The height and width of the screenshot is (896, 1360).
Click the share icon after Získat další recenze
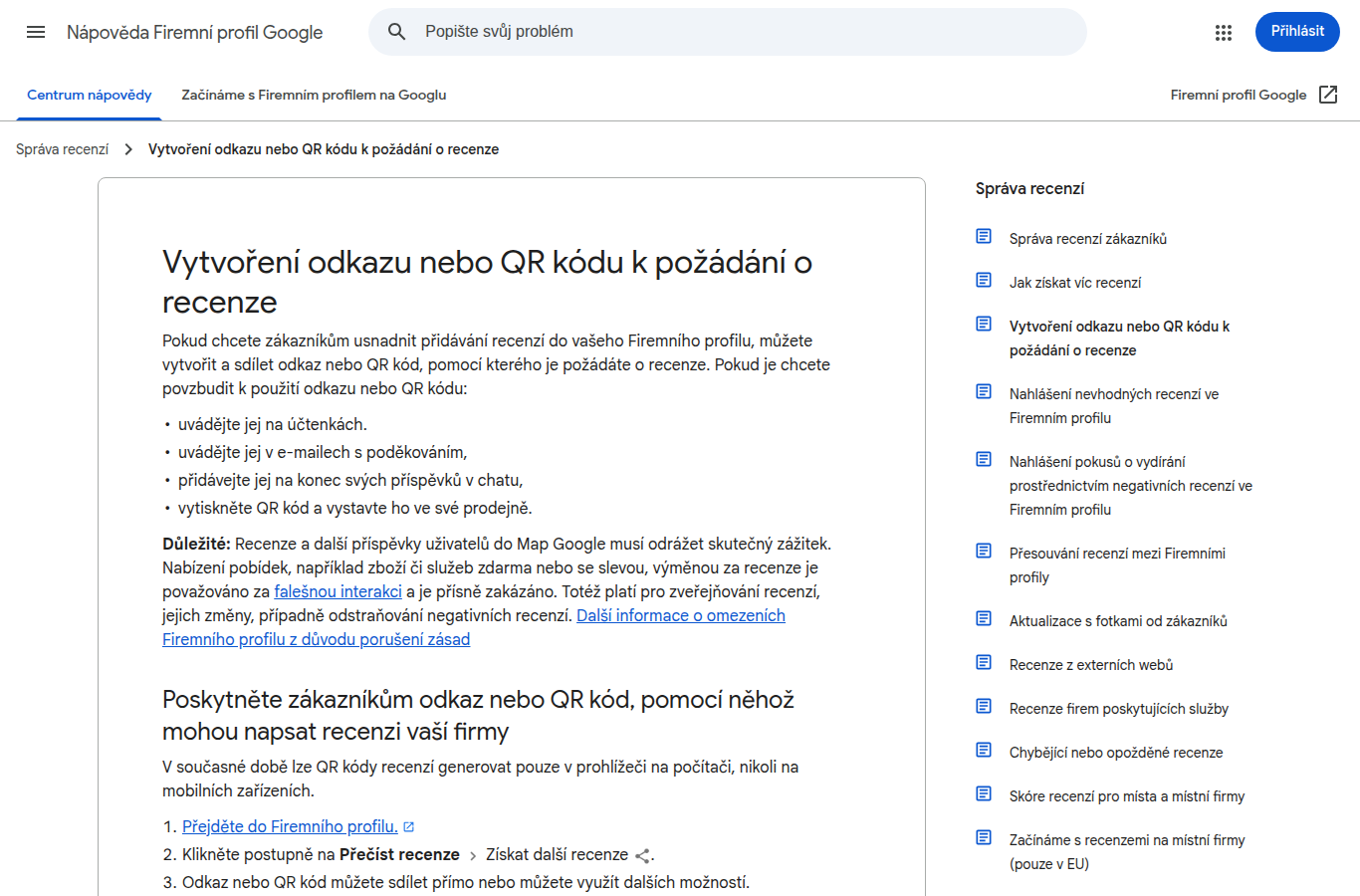click(x=643, y=855)
